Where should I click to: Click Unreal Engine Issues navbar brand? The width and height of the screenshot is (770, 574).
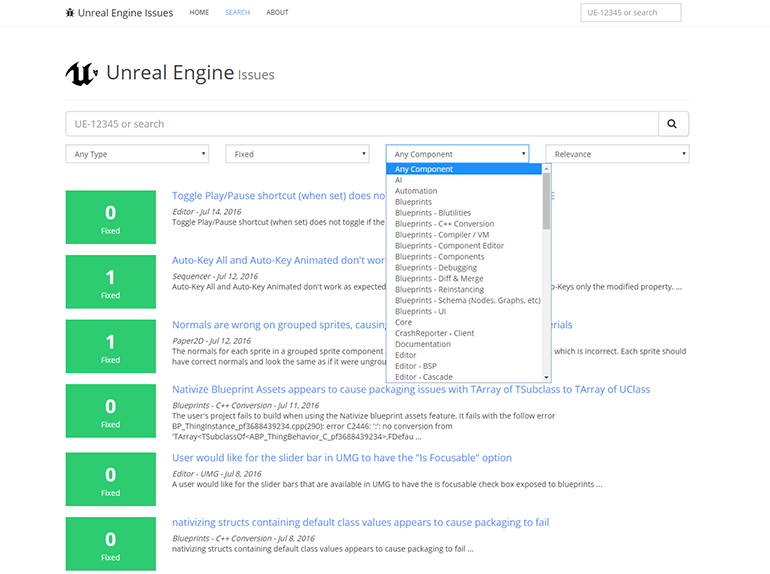point(119,13)
